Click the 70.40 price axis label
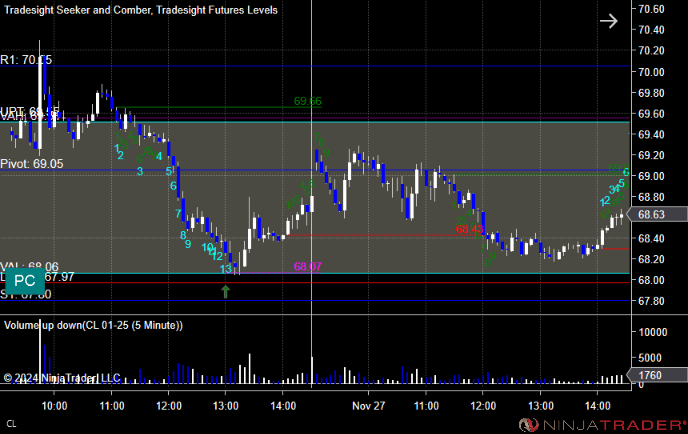 651,30
